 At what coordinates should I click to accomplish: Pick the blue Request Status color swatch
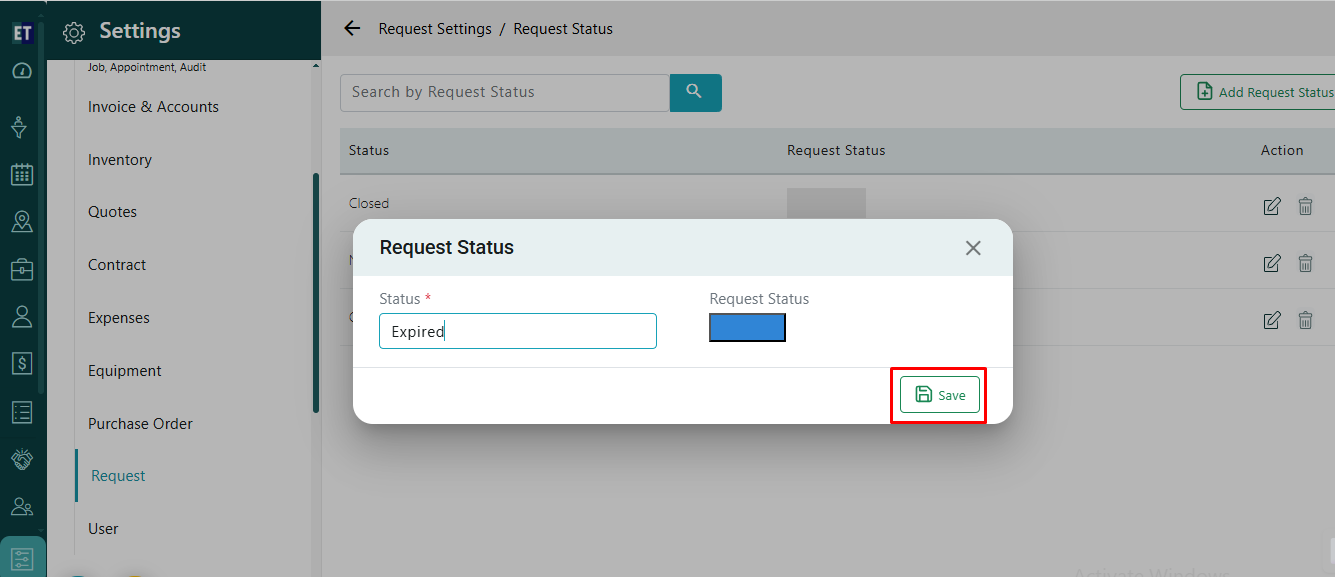[747, 328]
